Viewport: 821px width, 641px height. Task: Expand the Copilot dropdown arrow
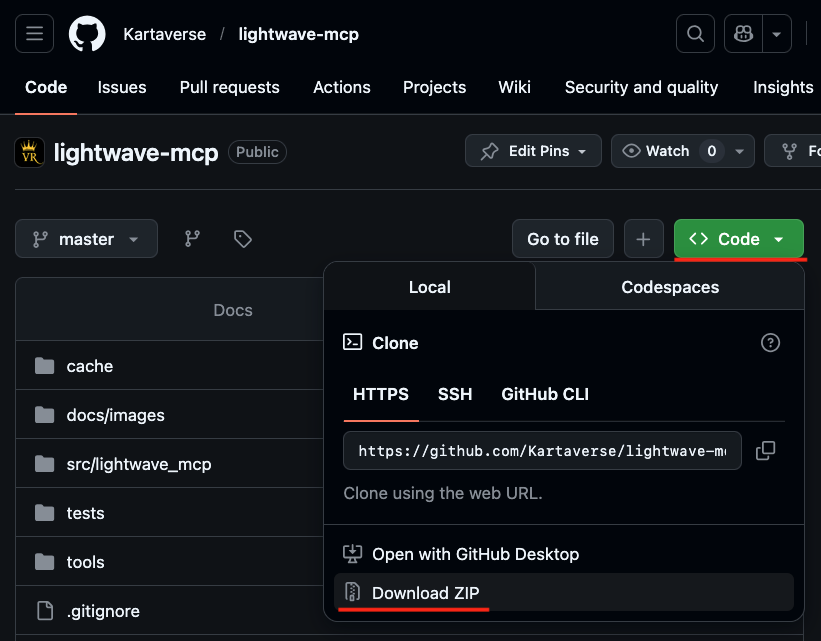(777, 34)
